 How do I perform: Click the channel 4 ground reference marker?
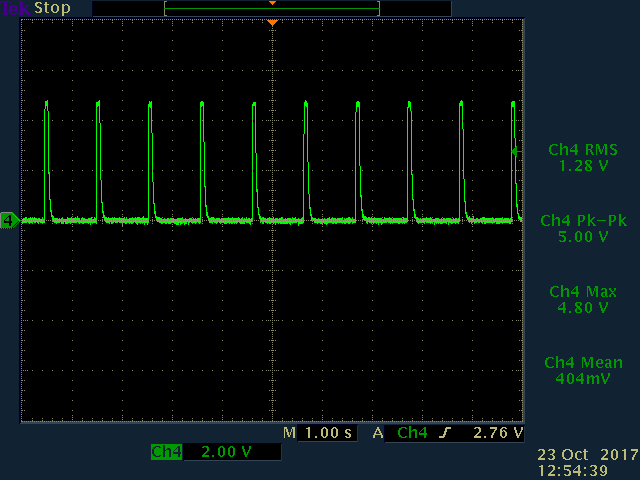9,220
